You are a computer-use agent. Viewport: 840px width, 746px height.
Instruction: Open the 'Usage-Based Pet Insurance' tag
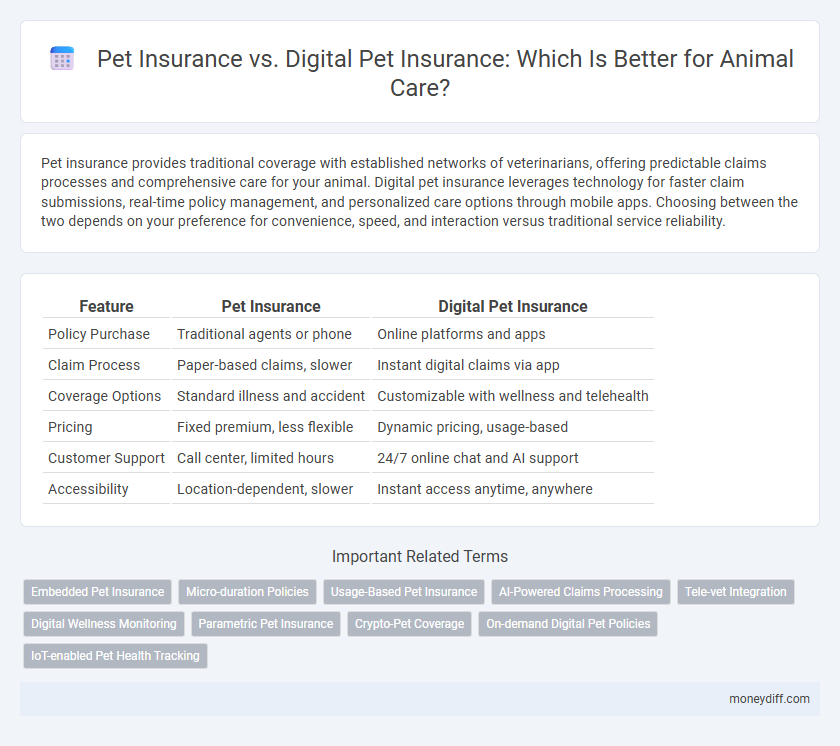(404, 591)
